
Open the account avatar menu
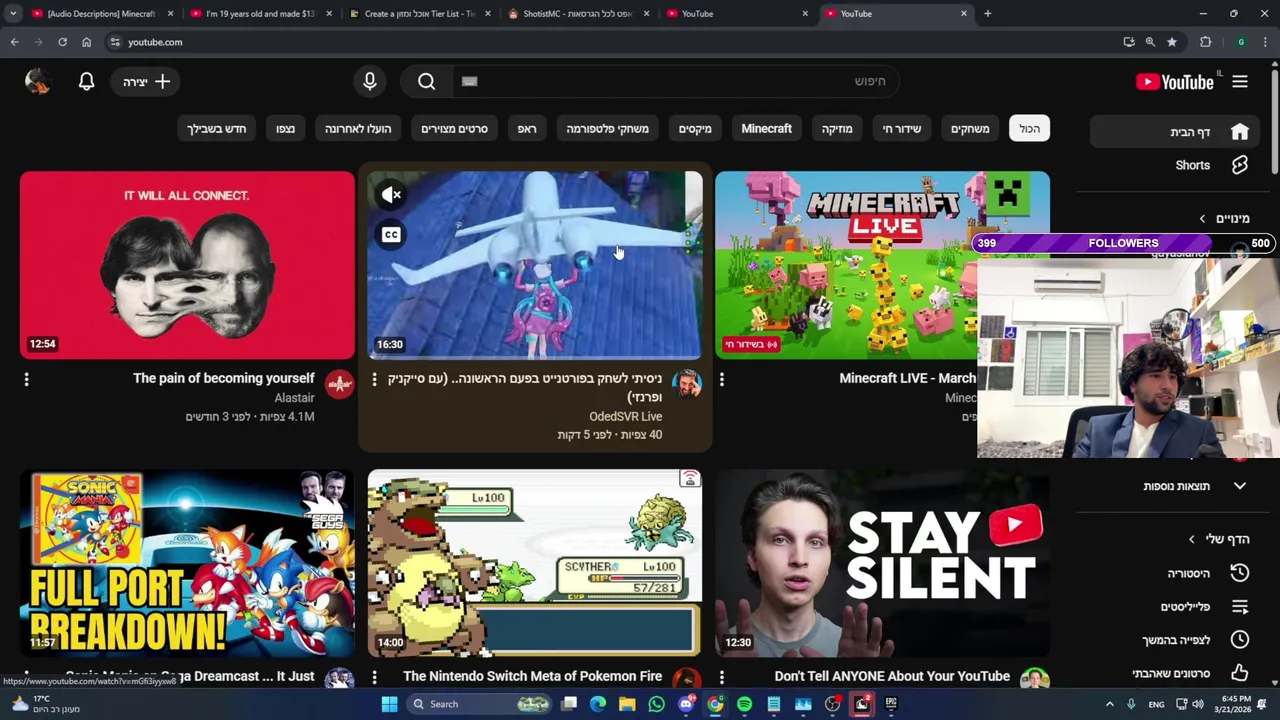pos(37,82)
